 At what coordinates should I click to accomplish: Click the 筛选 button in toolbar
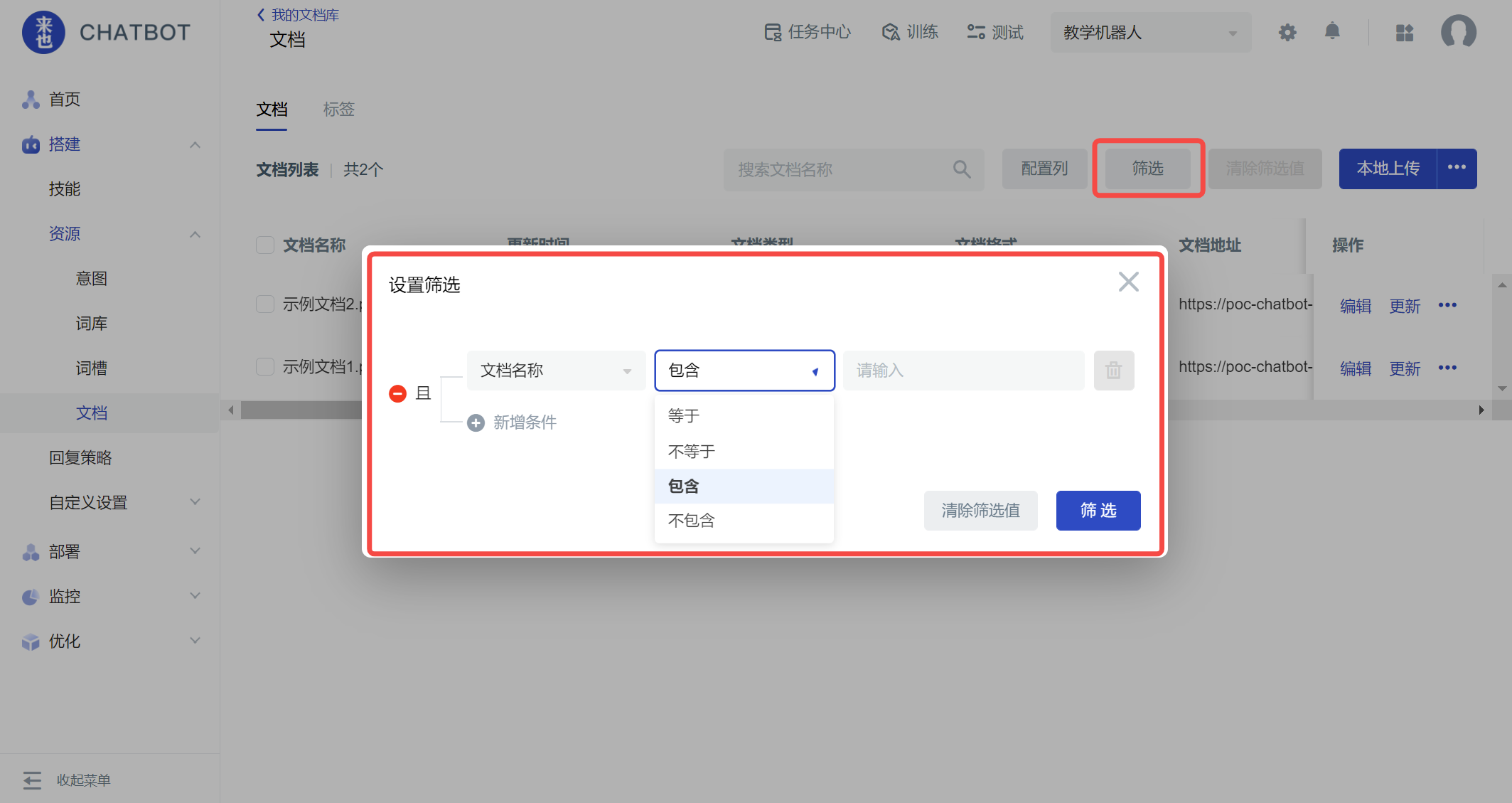1148,169
